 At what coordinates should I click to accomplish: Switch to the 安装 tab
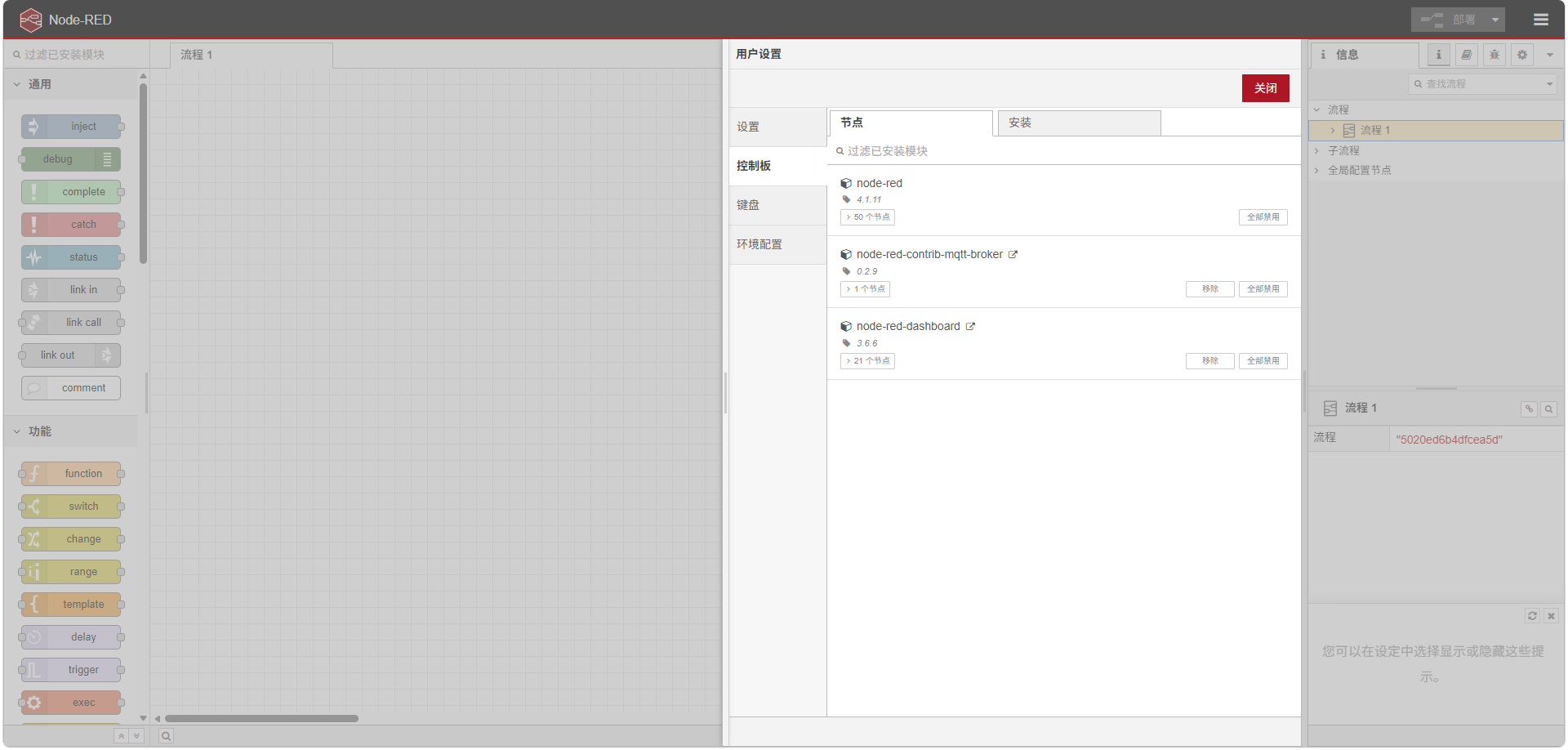tap(1079, 123)
